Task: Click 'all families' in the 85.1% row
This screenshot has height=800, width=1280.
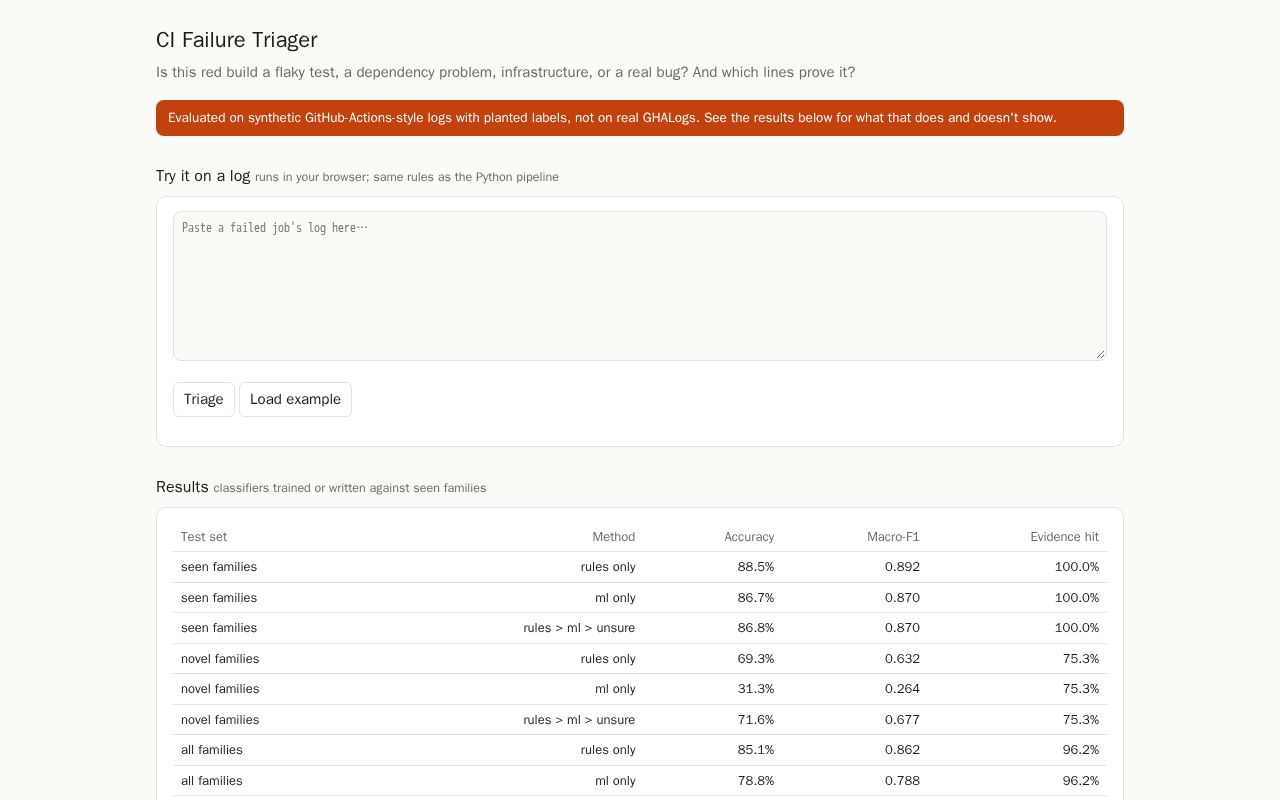Action: tap(212, 750)
